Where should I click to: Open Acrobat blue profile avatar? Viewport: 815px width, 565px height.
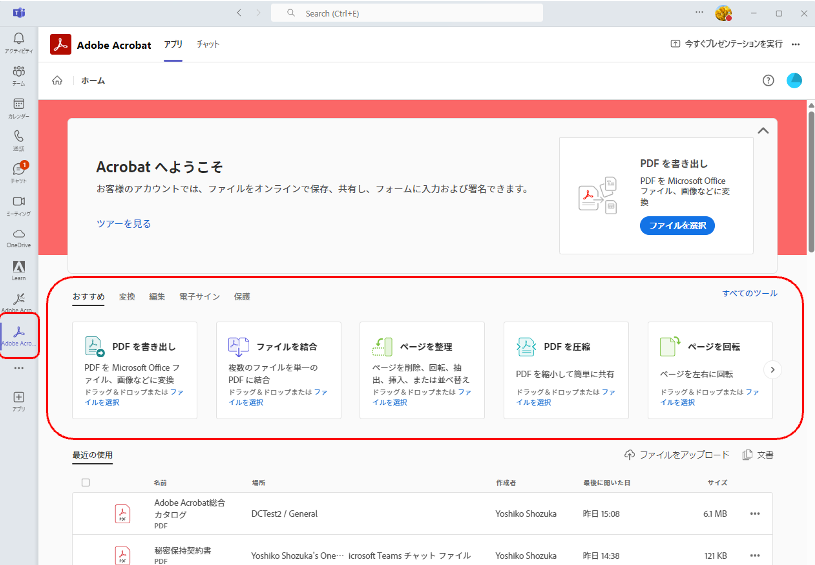pyautogui.click(x=794, y=81)
